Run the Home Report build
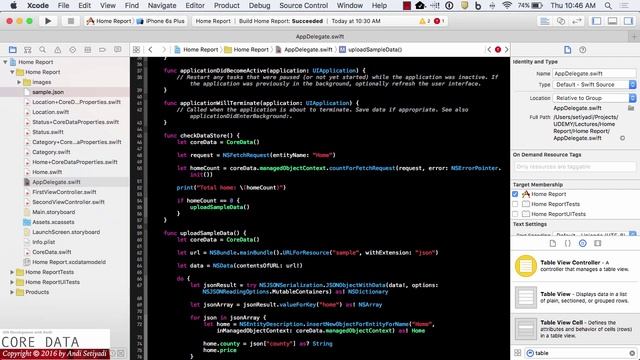The image size is (640, 360). tap(48, 21)
